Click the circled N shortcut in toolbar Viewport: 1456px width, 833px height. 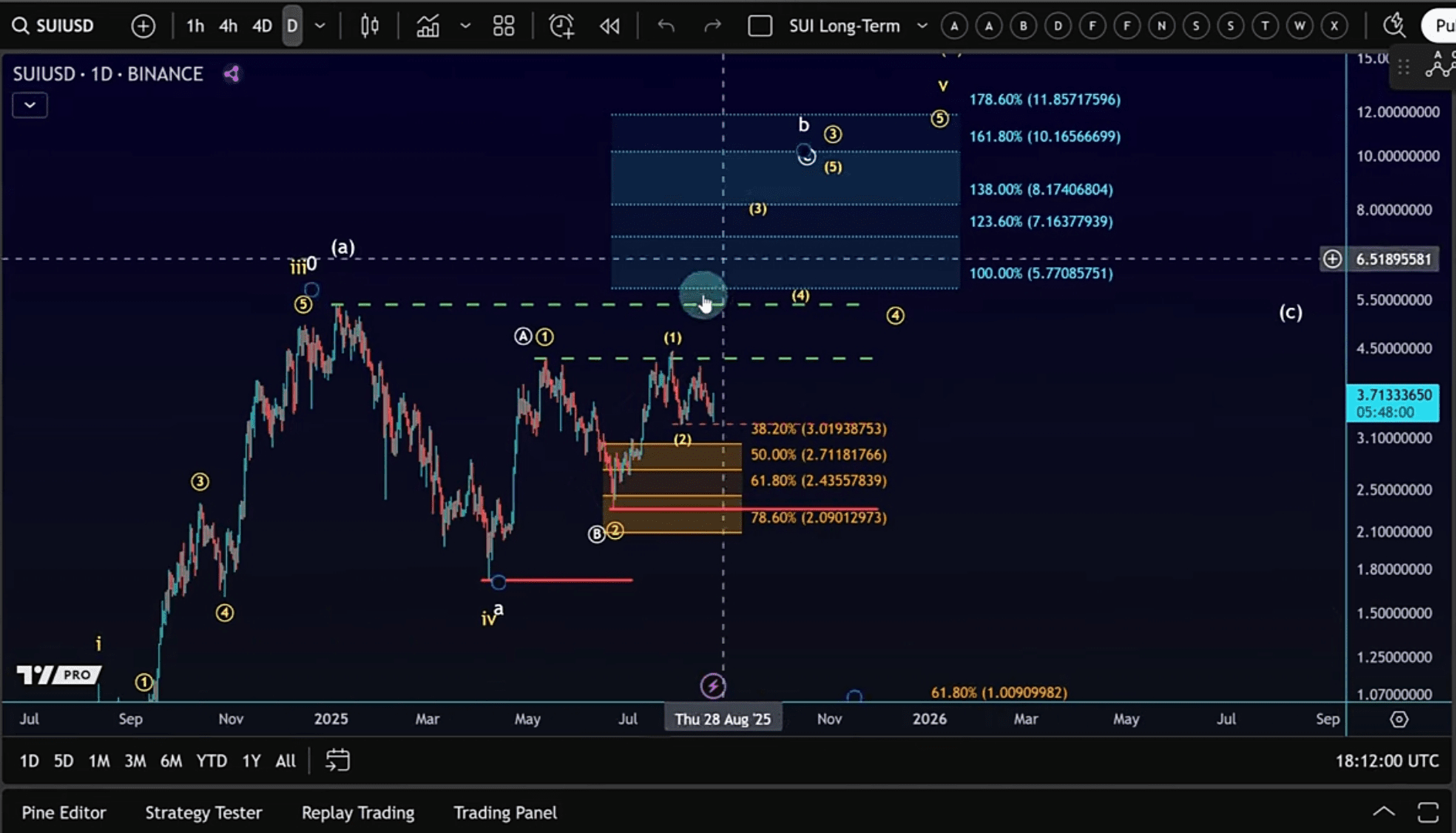coord(1161,26)
